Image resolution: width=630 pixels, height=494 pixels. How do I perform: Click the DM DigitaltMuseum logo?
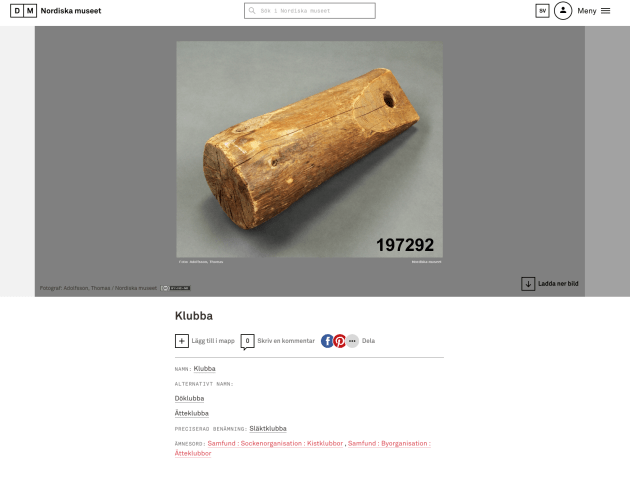tap(23, 11)
